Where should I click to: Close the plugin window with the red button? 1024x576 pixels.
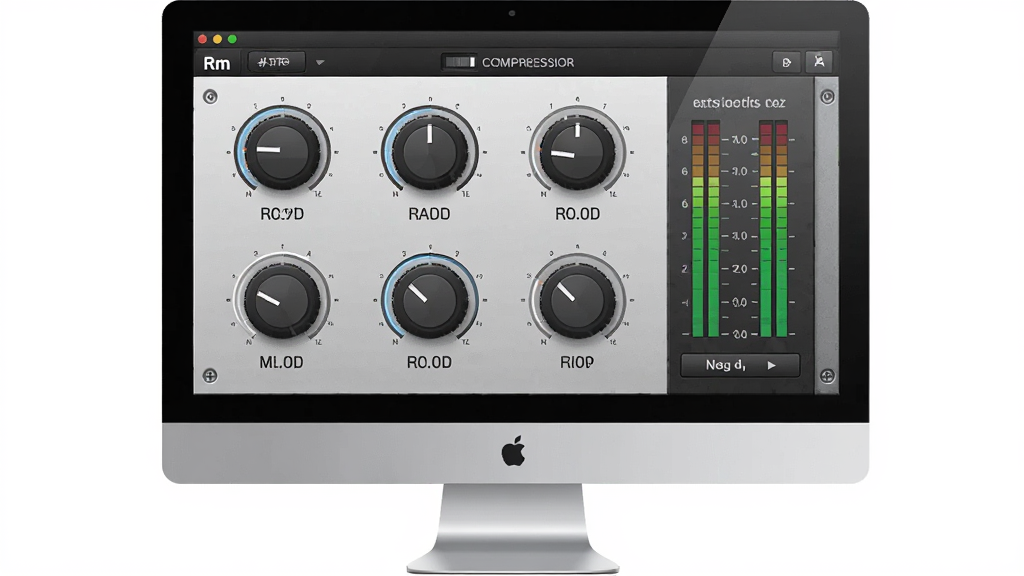[x=202, y=39]
